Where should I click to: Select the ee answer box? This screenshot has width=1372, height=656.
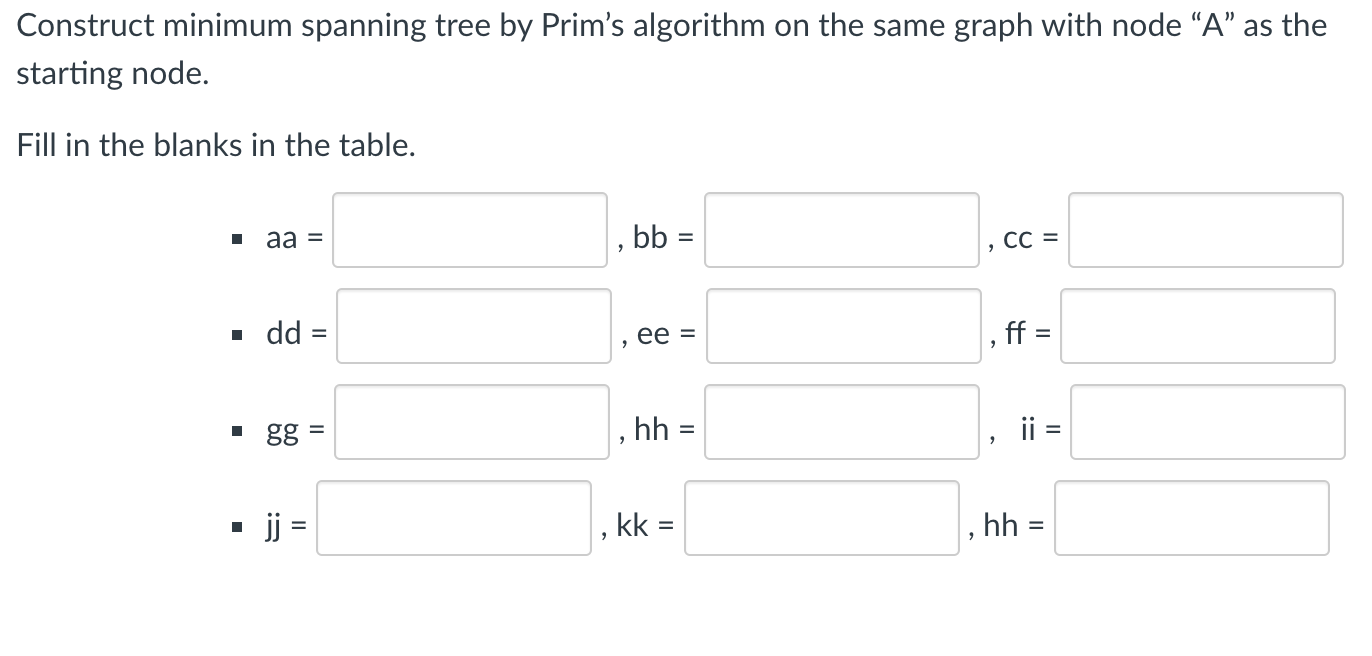point(843,327)
